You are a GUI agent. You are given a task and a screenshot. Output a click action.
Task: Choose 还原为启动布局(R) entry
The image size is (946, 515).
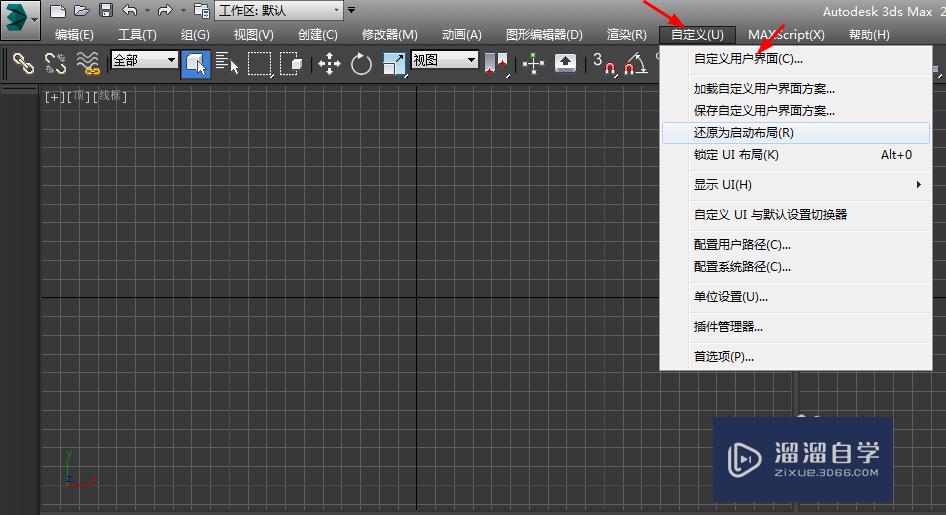[796, 133]
